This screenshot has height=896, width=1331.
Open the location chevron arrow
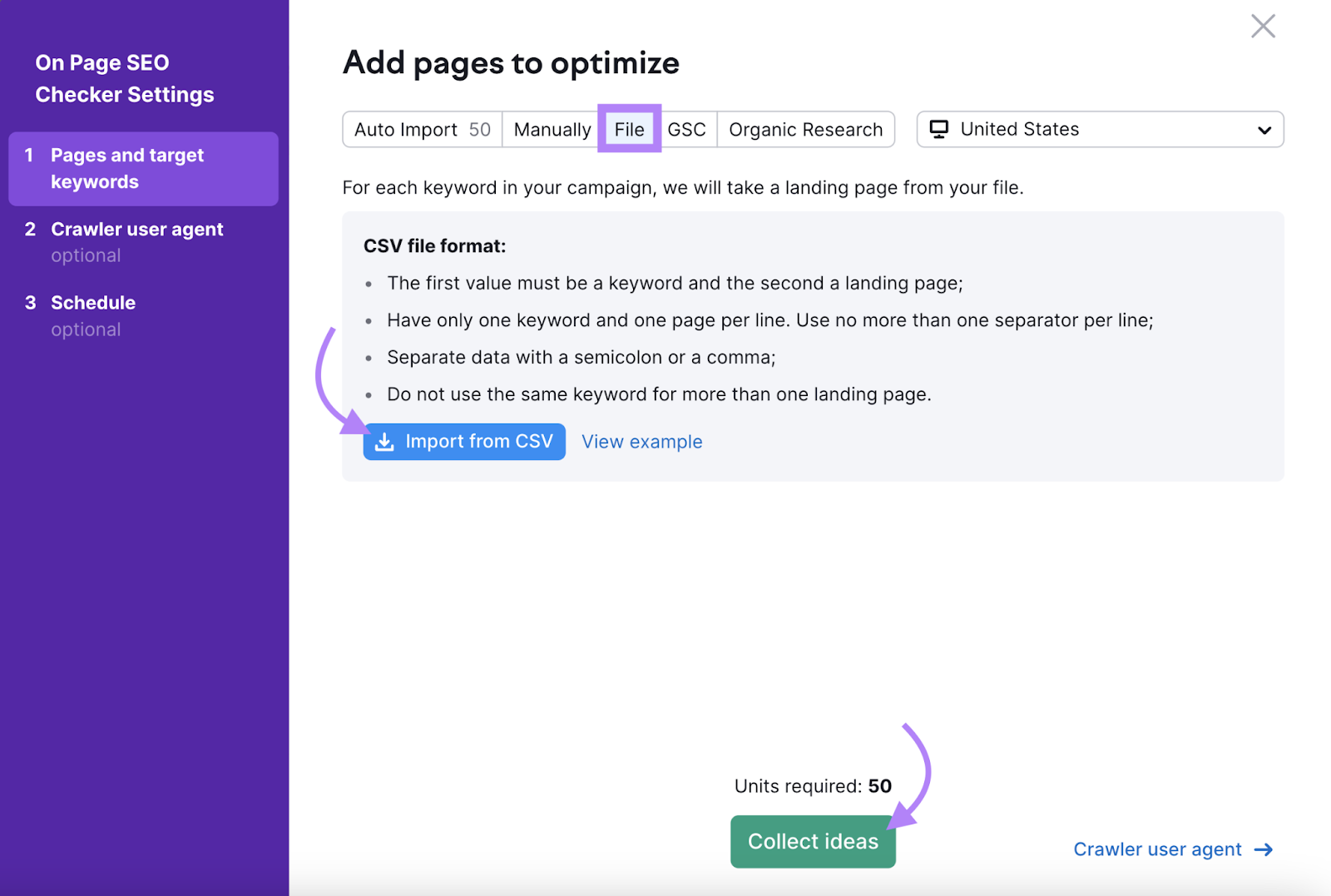tap(1264, 130)
